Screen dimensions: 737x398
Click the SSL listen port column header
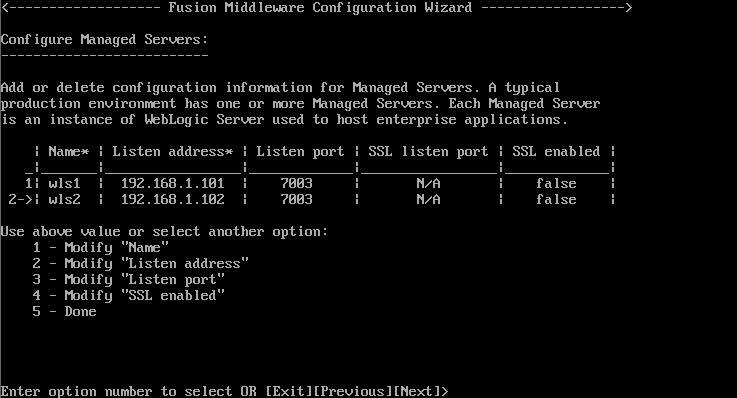tap(428, 151)
